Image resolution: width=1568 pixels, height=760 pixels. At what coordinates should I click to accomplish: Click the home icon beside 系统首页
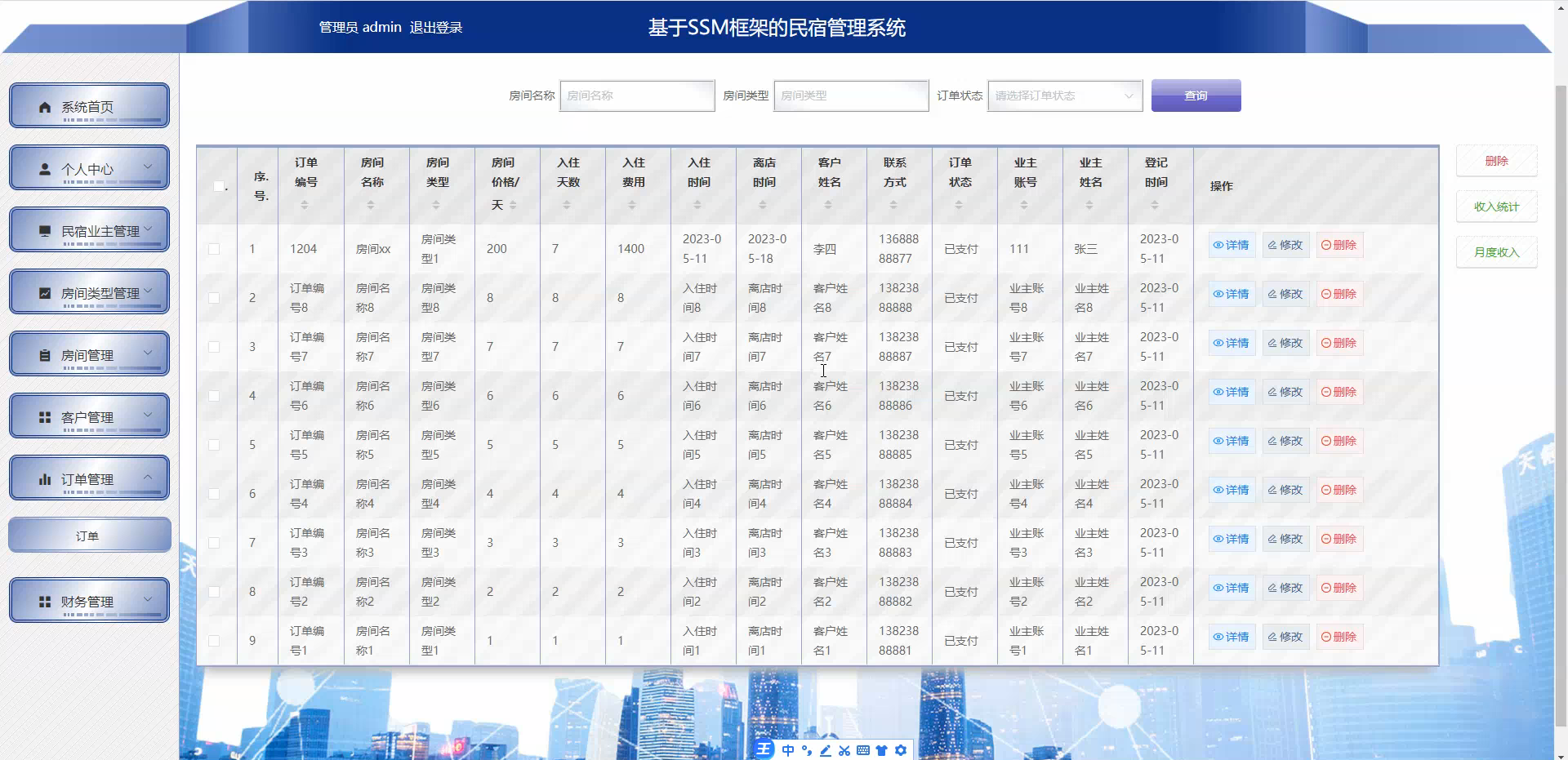tap(45, 107)
